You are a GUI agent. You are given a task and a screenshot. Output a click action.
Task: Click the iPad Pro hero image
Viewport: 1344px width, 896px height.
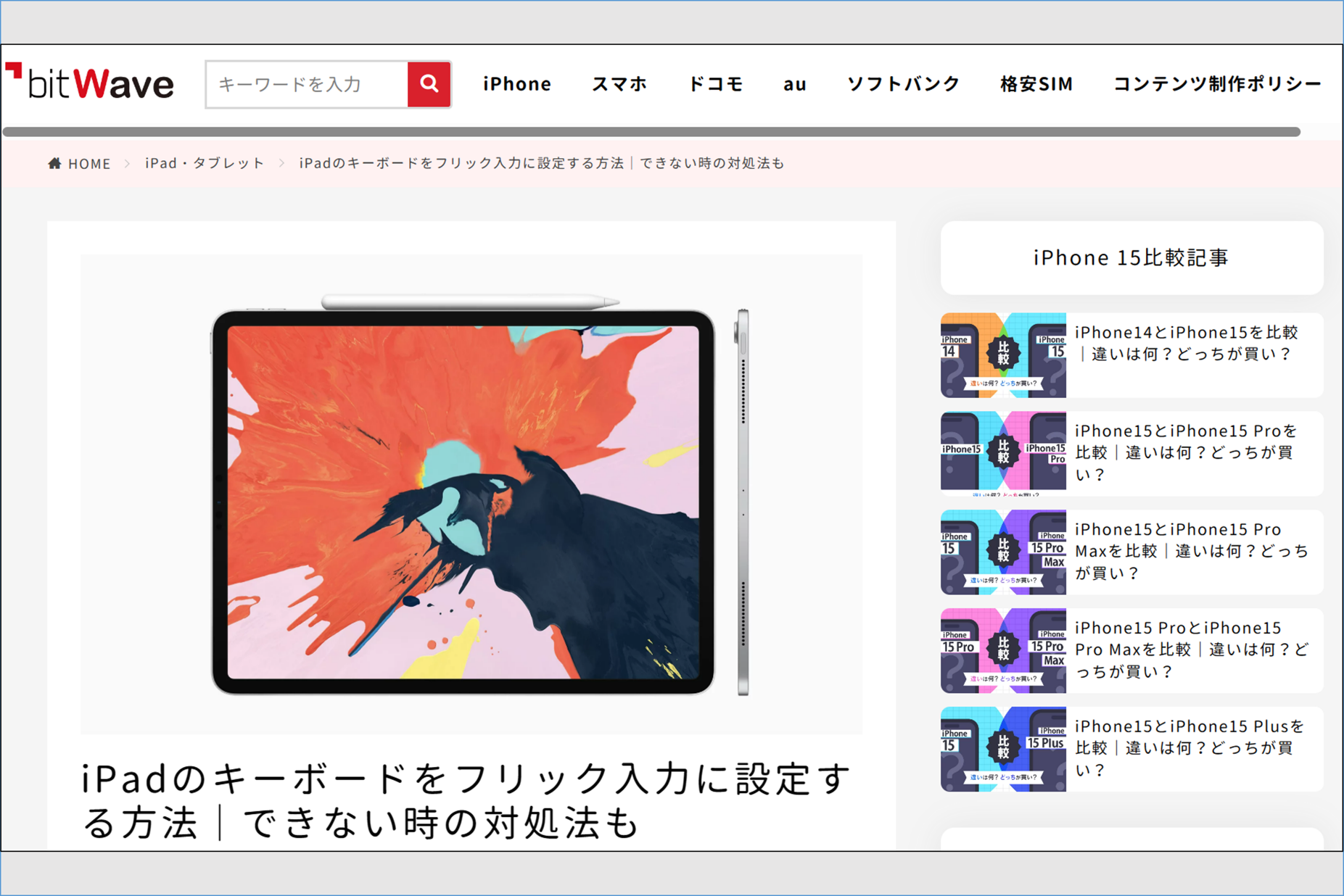pyautogui.click(x=471, y=494)
